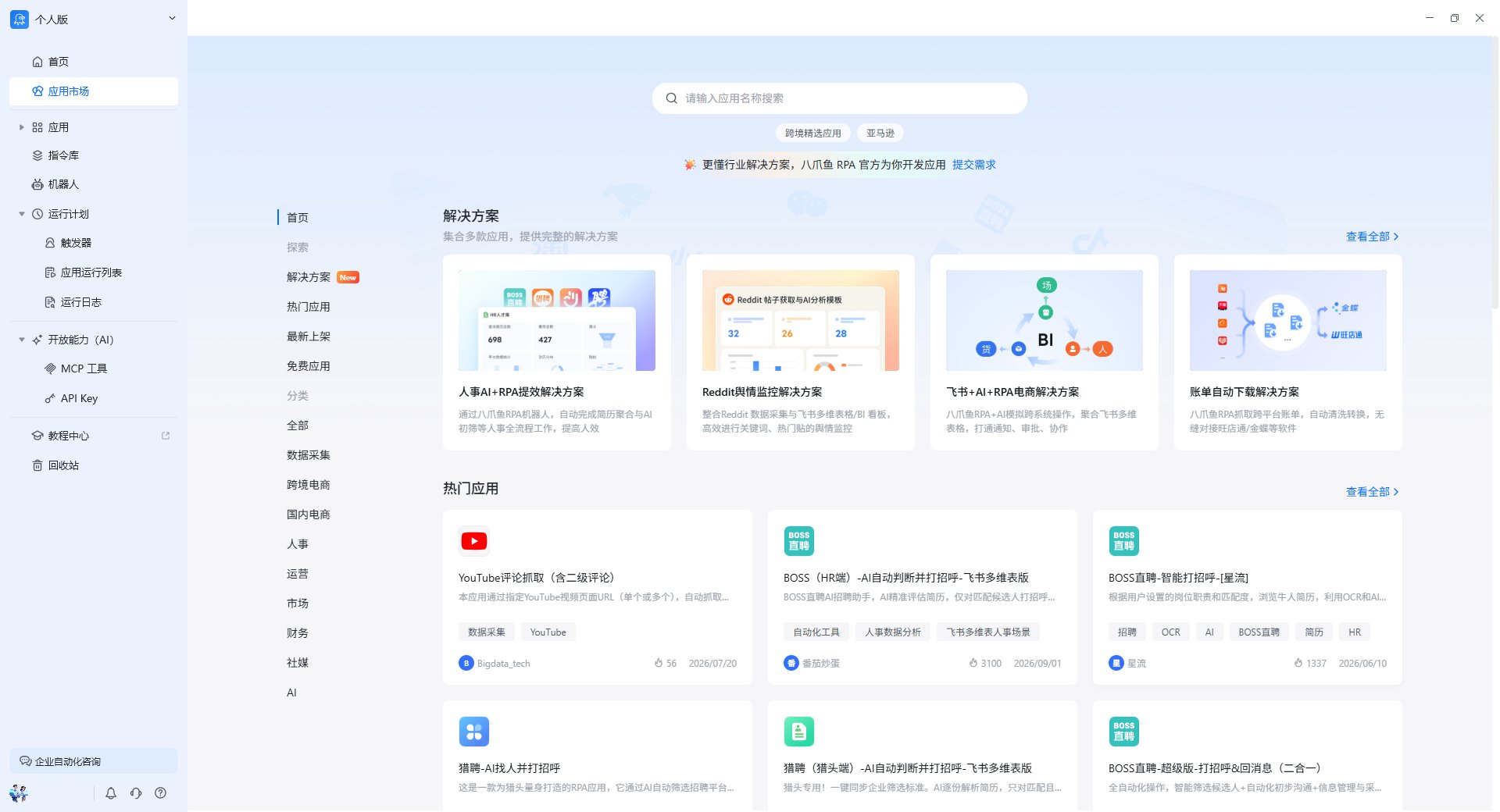
Task: Click the 提交需求 link
Action: [x=974, y=165]
